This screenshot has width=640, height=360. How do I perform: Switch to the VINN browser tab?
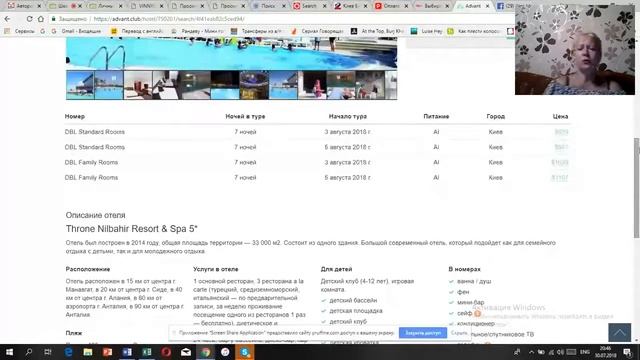(146, 6)
